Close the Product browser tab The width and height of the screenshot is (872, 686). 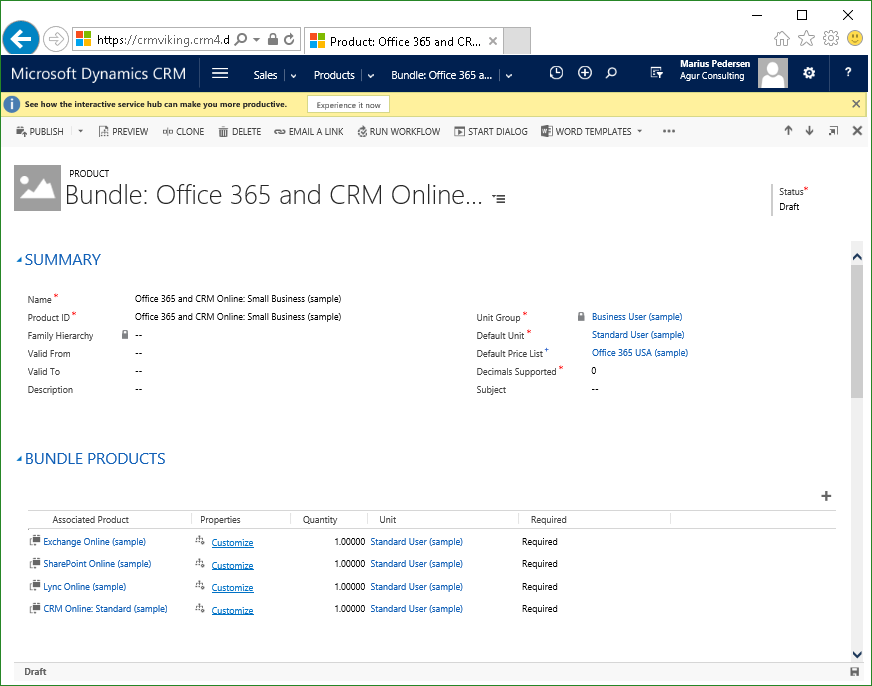(x=493, y=41)
